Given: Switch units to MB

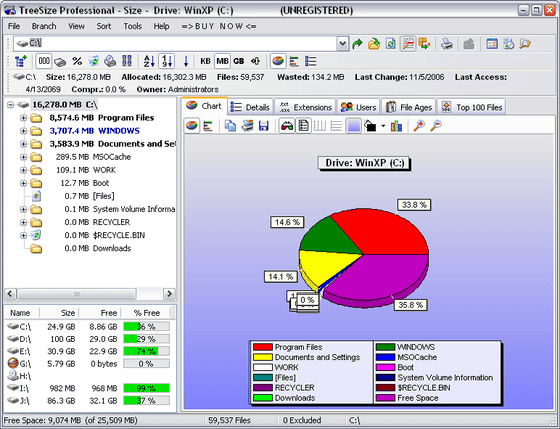Looking at the screenshot, I should tap(222, 61).
